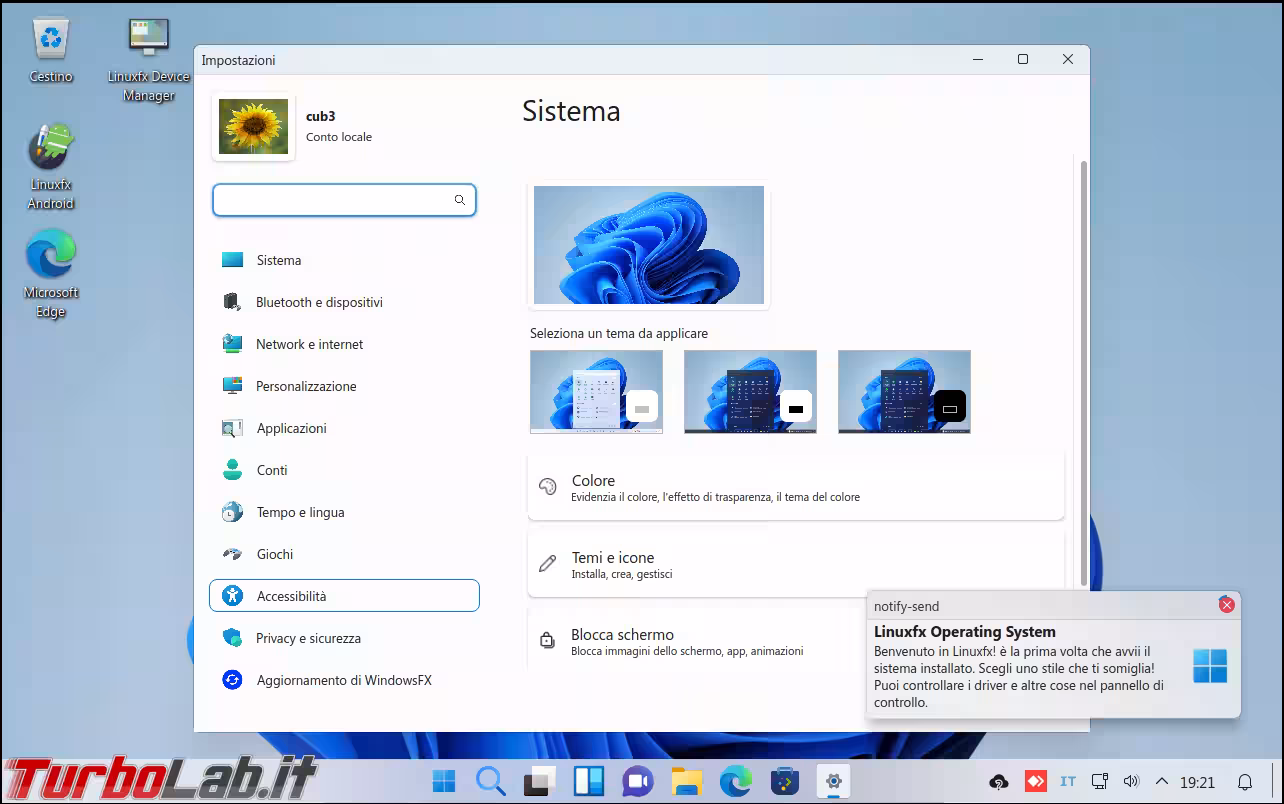Open Privacy e sicurezza settings
1284x804 pixels.
point(308,638)
